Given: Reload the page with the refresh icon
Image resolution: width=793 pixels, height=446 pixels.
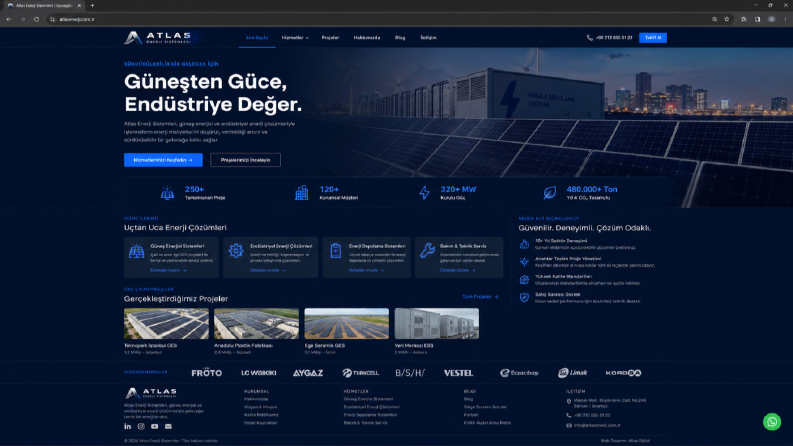Looking at the screenshot, I should pos(36,19).
